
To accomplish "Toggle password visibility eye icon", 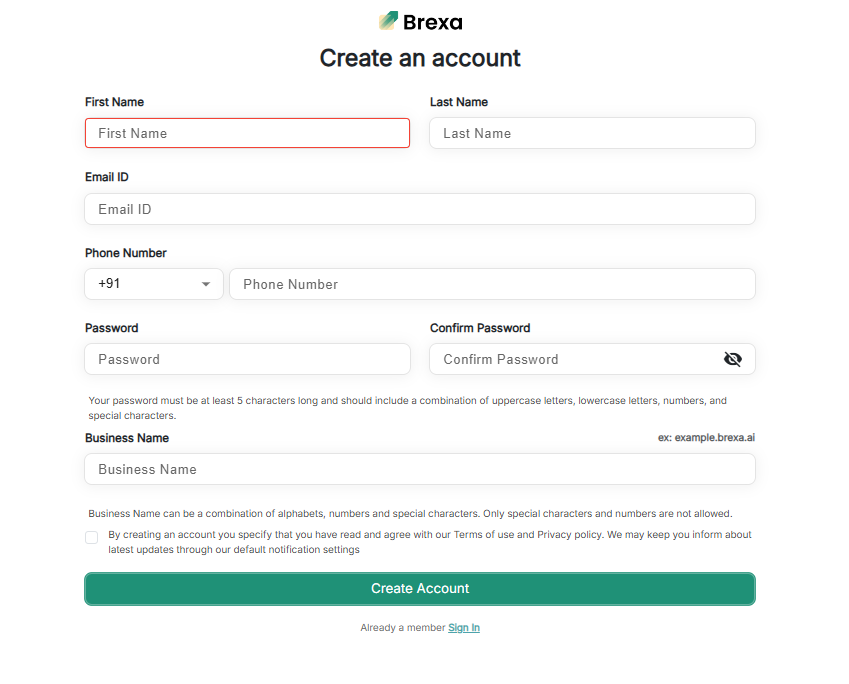I will 733,359.
